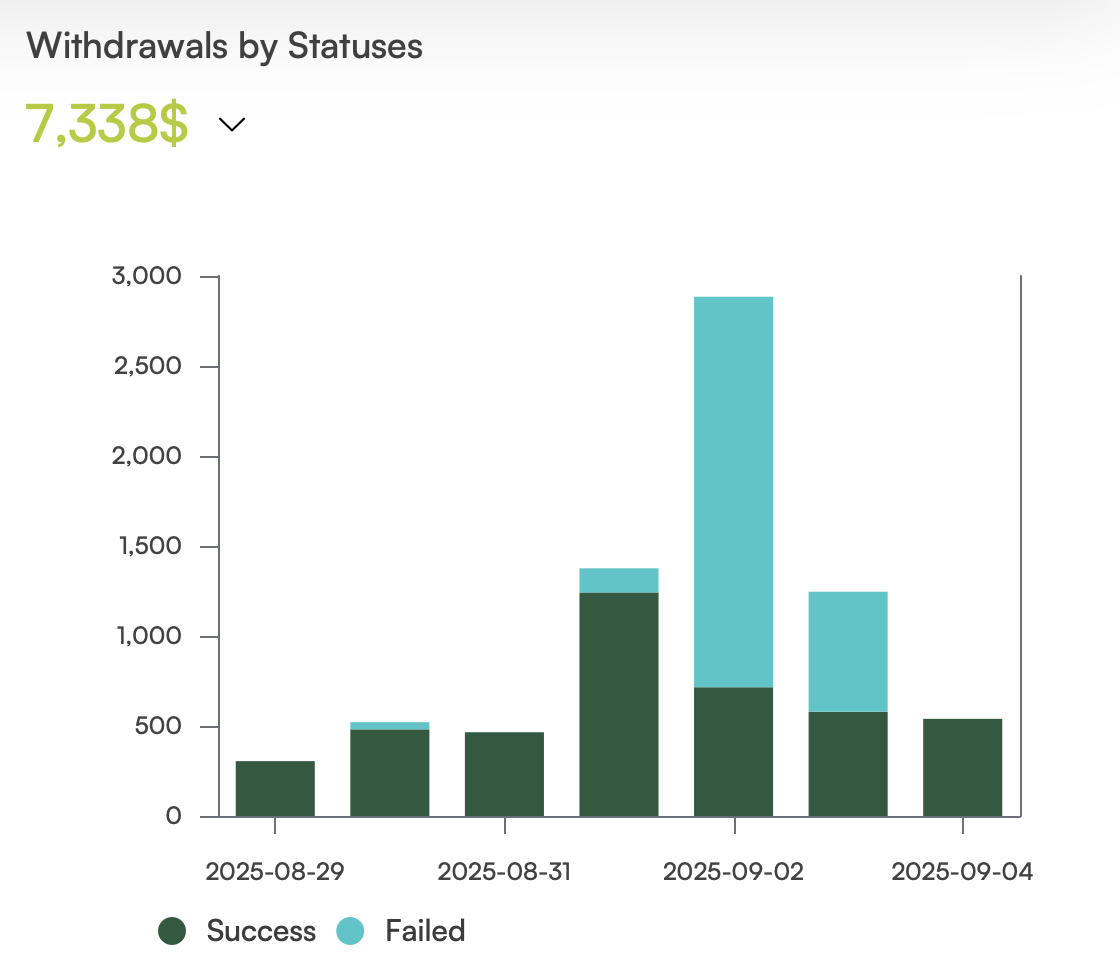
Task: Click the Withdrawals by Statuses title
Action: click(x=225, y=46)
